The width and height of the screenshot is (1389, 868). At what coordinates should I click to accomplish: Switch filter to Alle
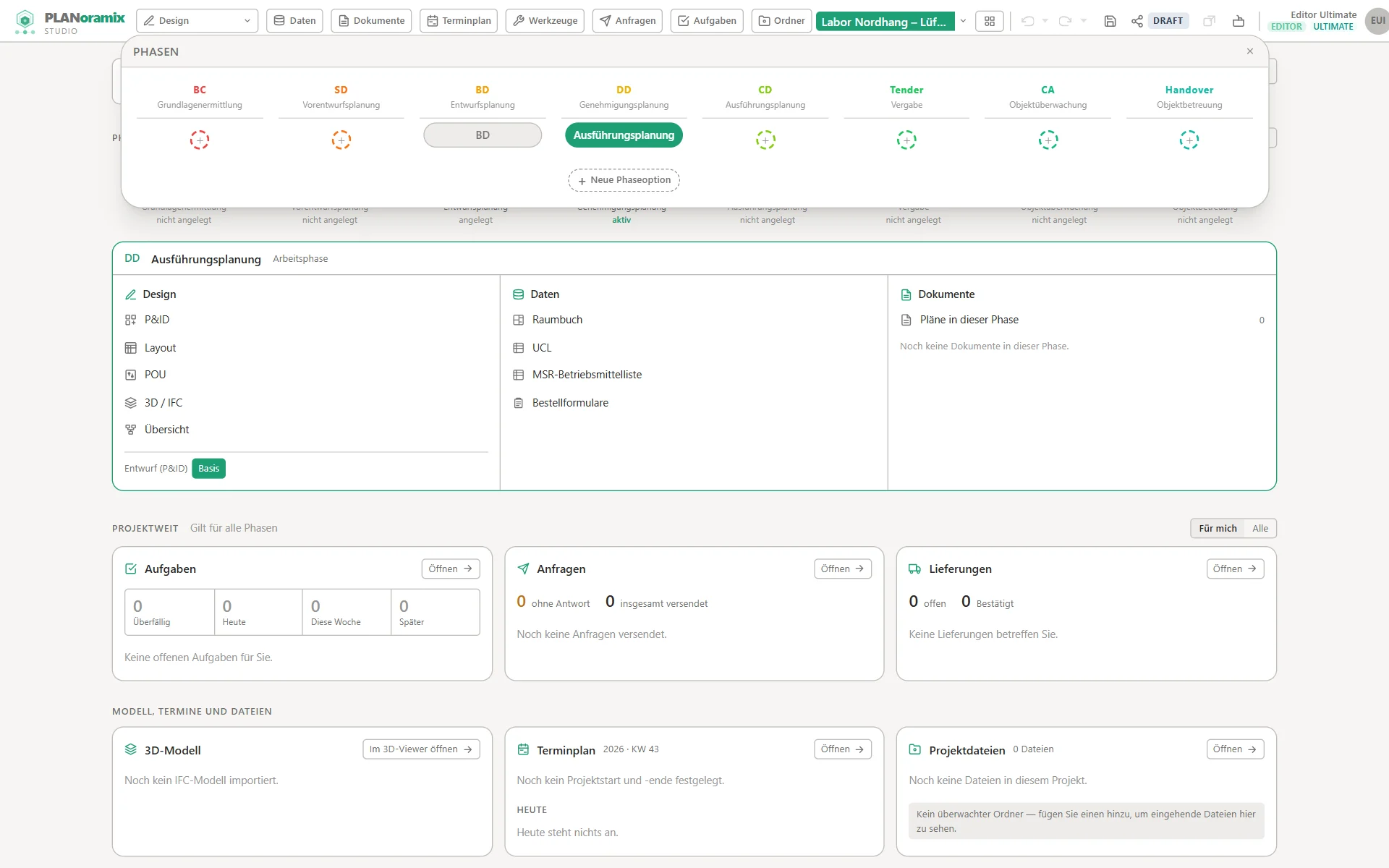(1260, 528)
